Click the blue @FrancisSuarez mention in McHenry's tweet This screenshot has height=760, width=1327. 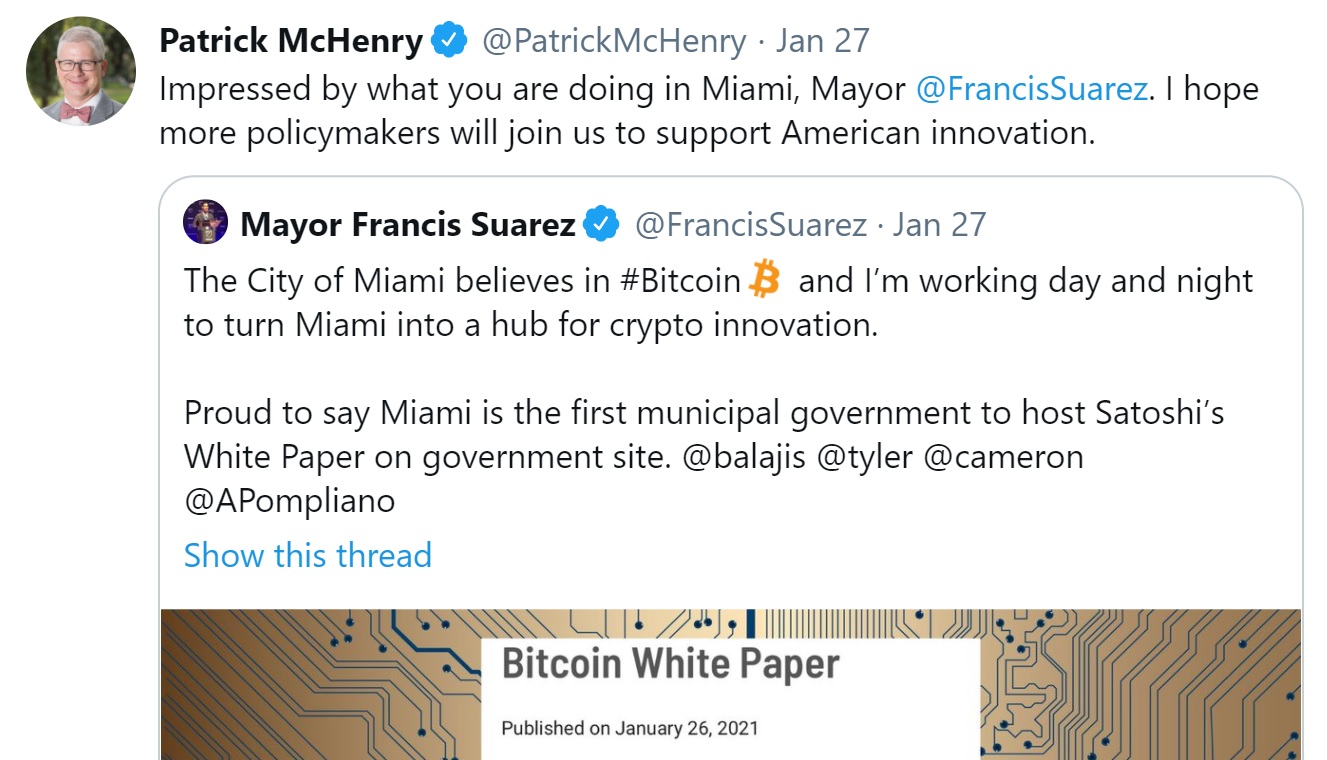pos(1031,89)
